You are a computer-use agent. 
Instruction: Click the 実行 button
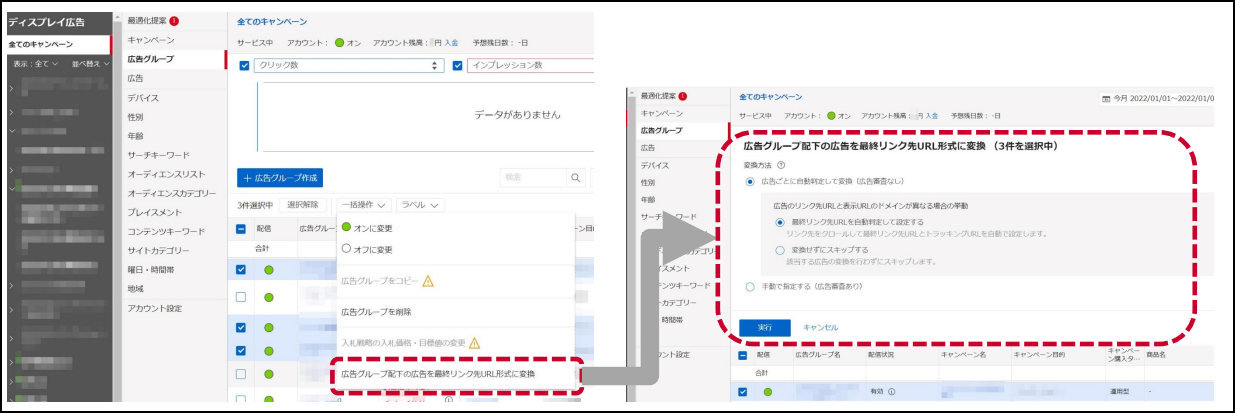(765, 327)
